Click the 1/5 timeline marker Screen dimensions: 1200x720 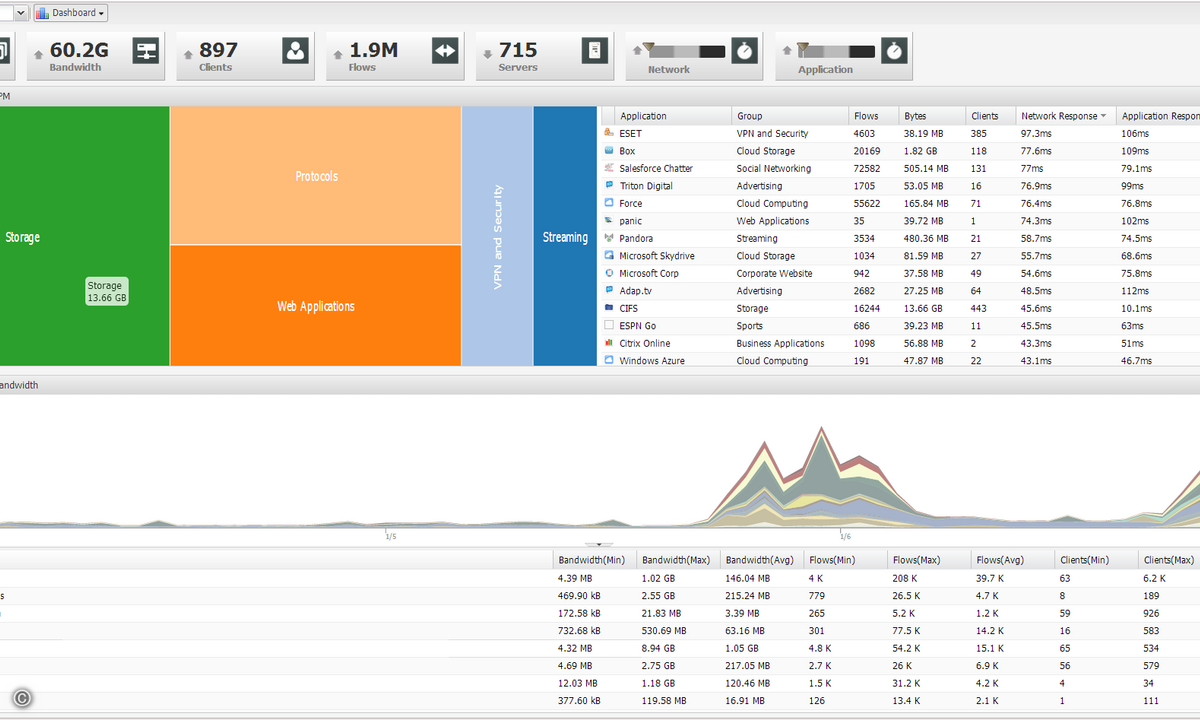pos(391,536)
